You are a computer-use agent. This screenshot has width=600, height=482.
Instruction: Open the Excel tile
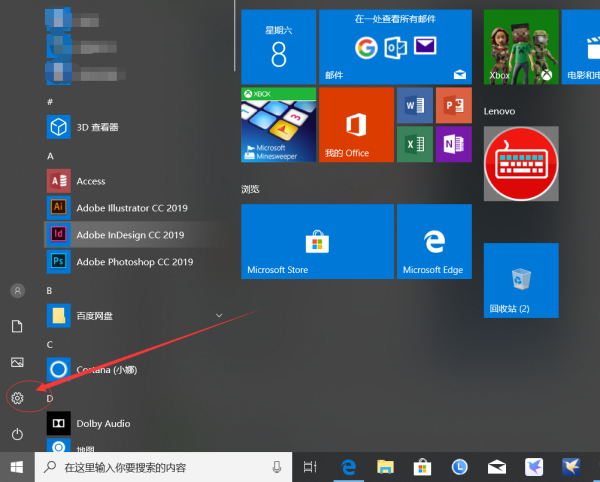(415, 144)
